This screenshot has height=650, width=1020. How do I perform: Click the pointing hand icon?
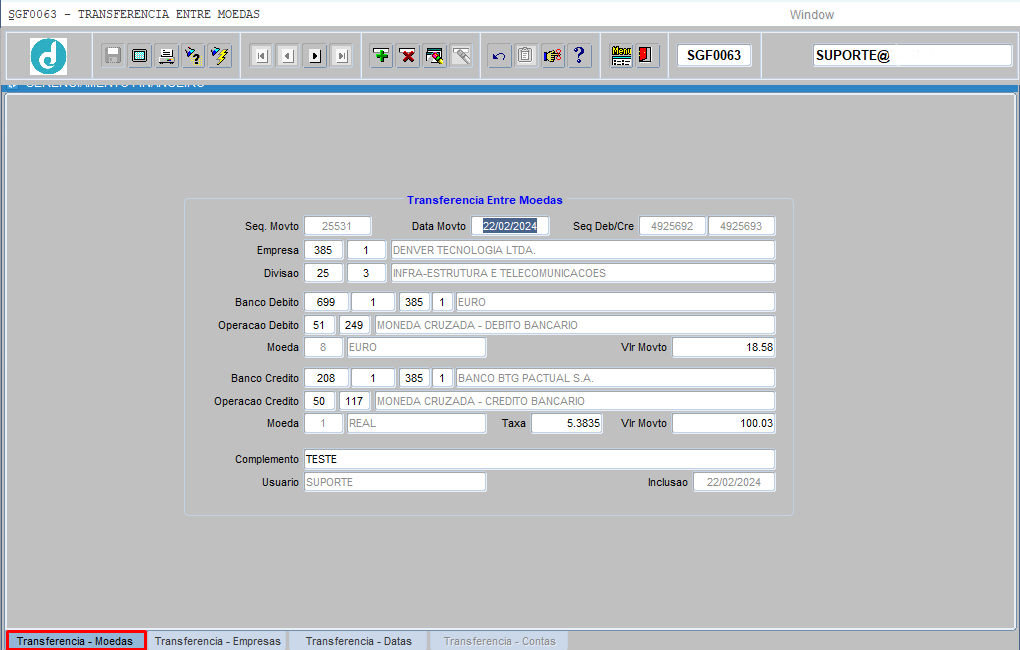[552, 56]
